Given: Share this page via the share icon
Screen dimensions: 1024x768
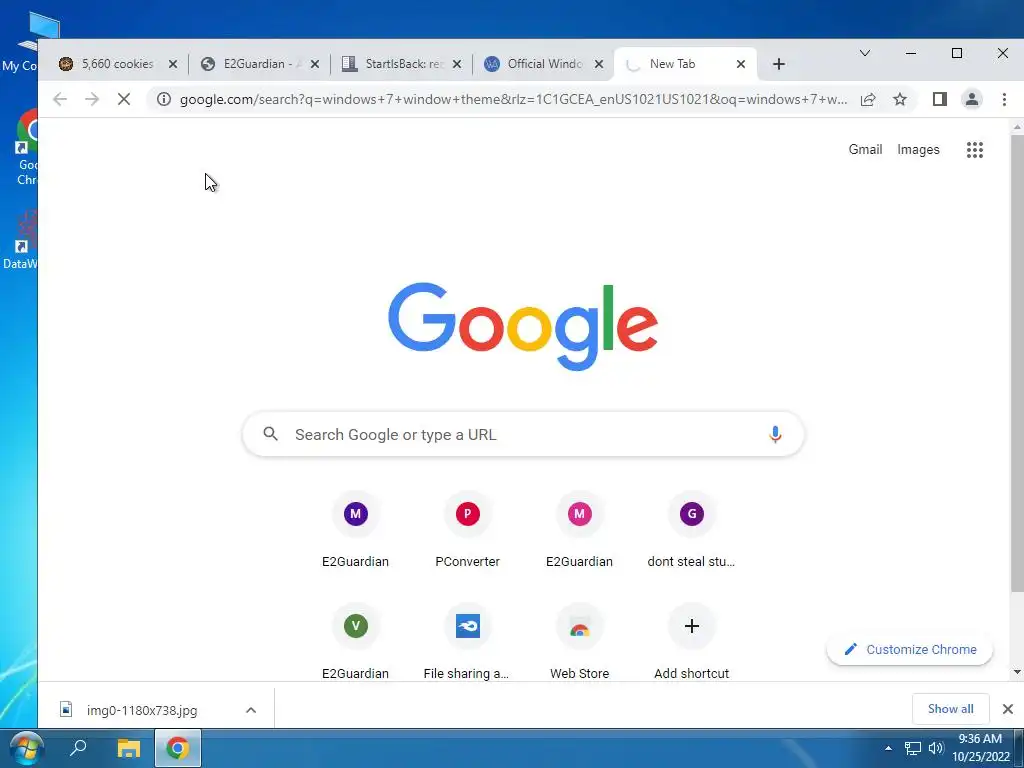Looking at the screenshot, I should tap(868, 99).
